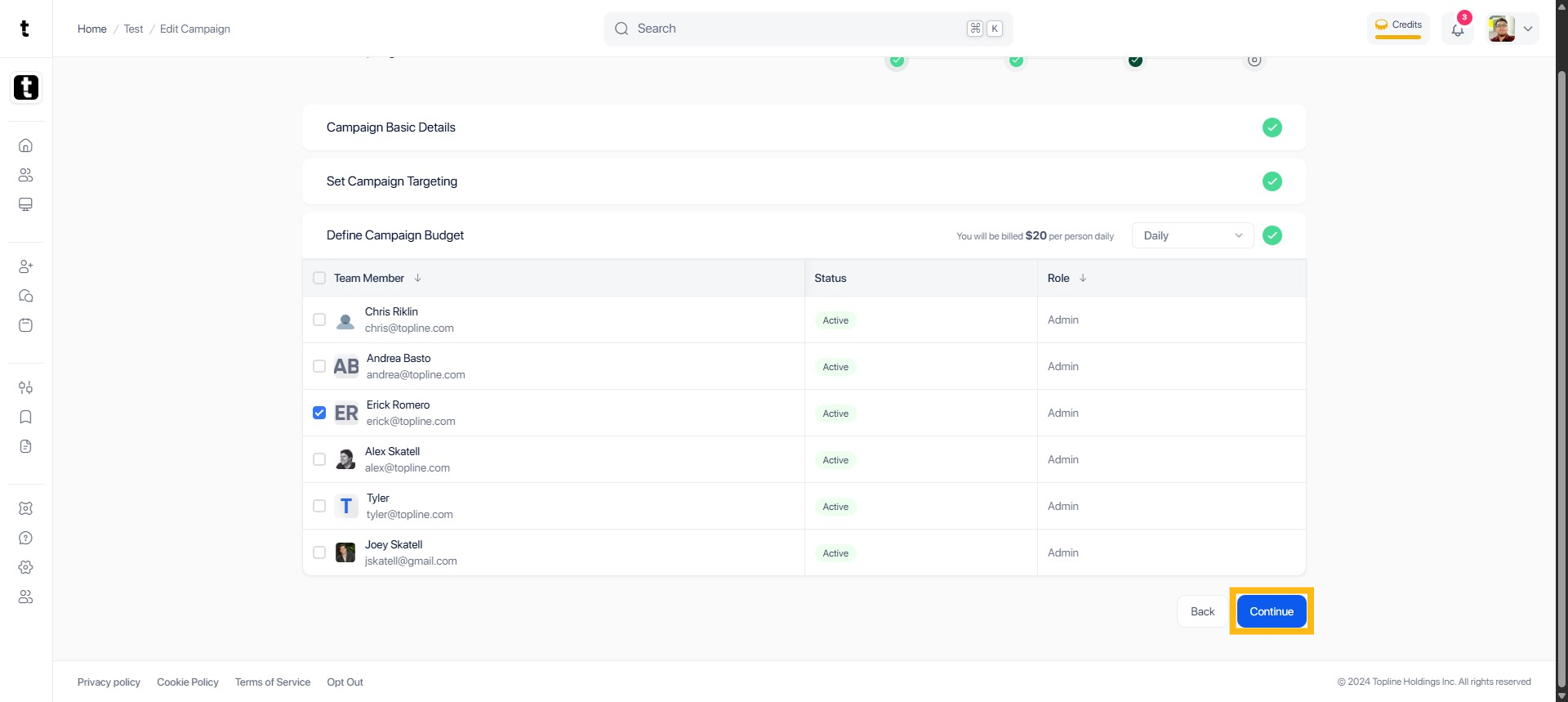Click the ER avatar of Erick Romero

tap(346, 414)
